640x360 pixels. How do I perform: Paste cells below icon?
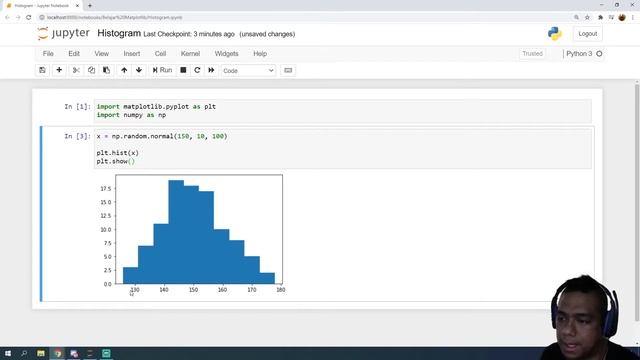pyautogui.click(x=106, y=70)
